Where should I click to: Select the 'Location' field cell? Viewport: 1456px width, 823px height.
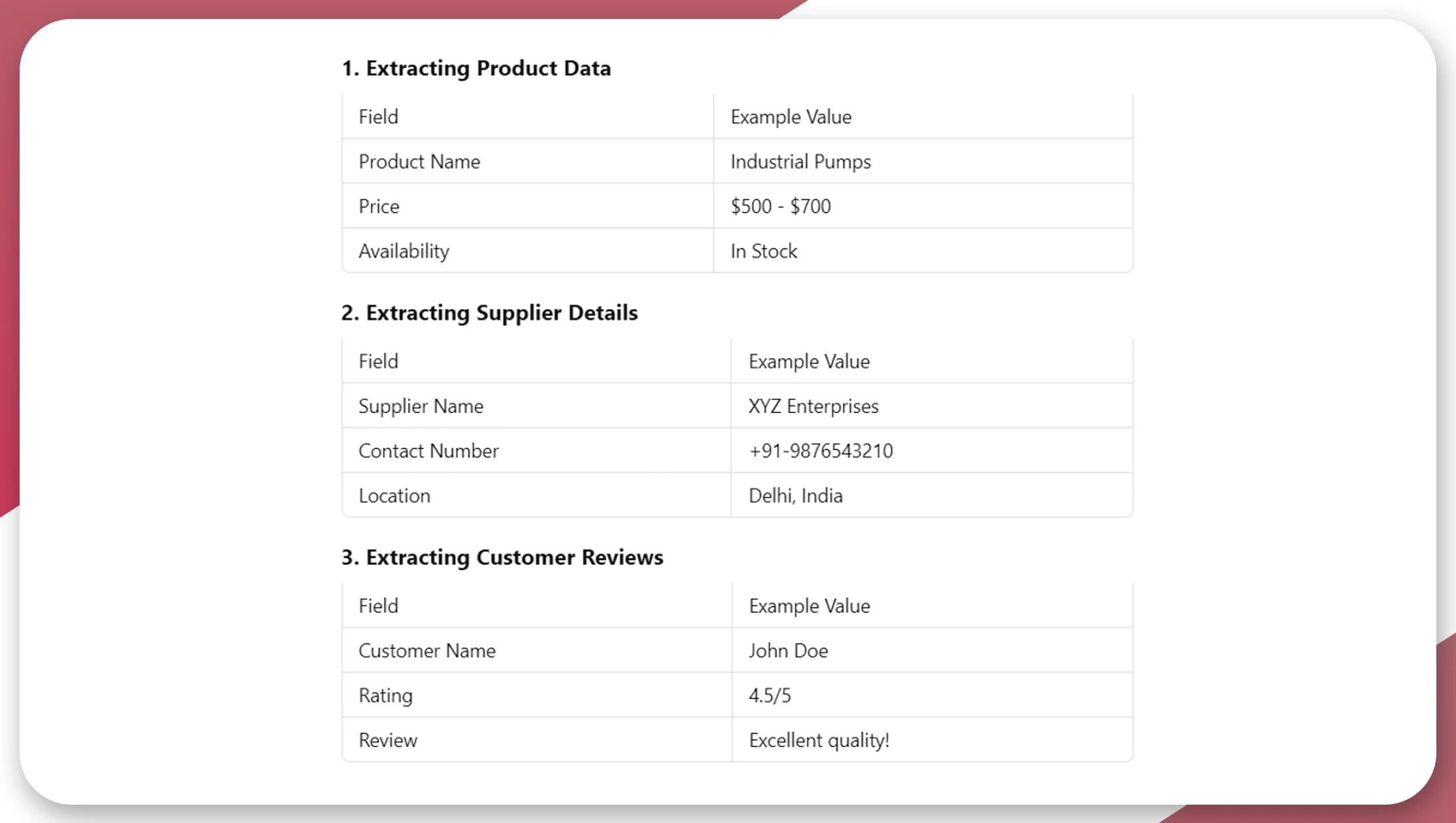(x=394, y=496)
